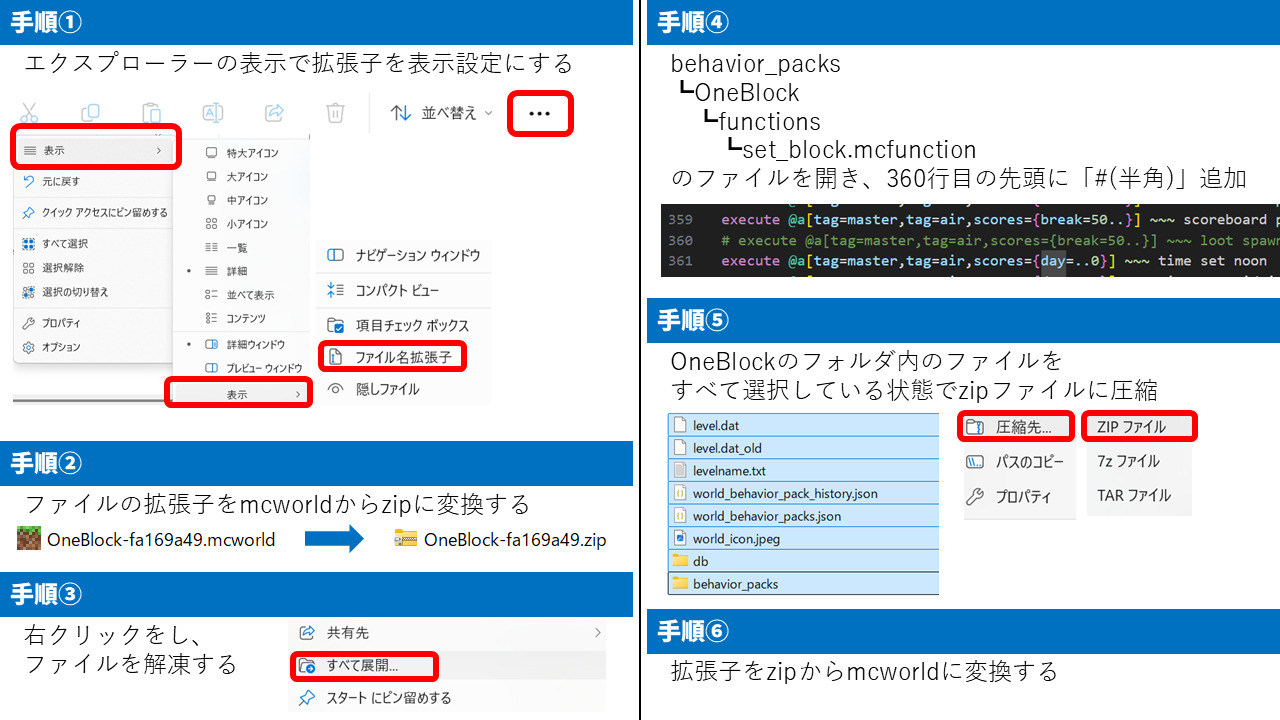1280x720 pixels.
Task: Click the scissors Cut icon in toolbar
Action: tap(29, 113)
